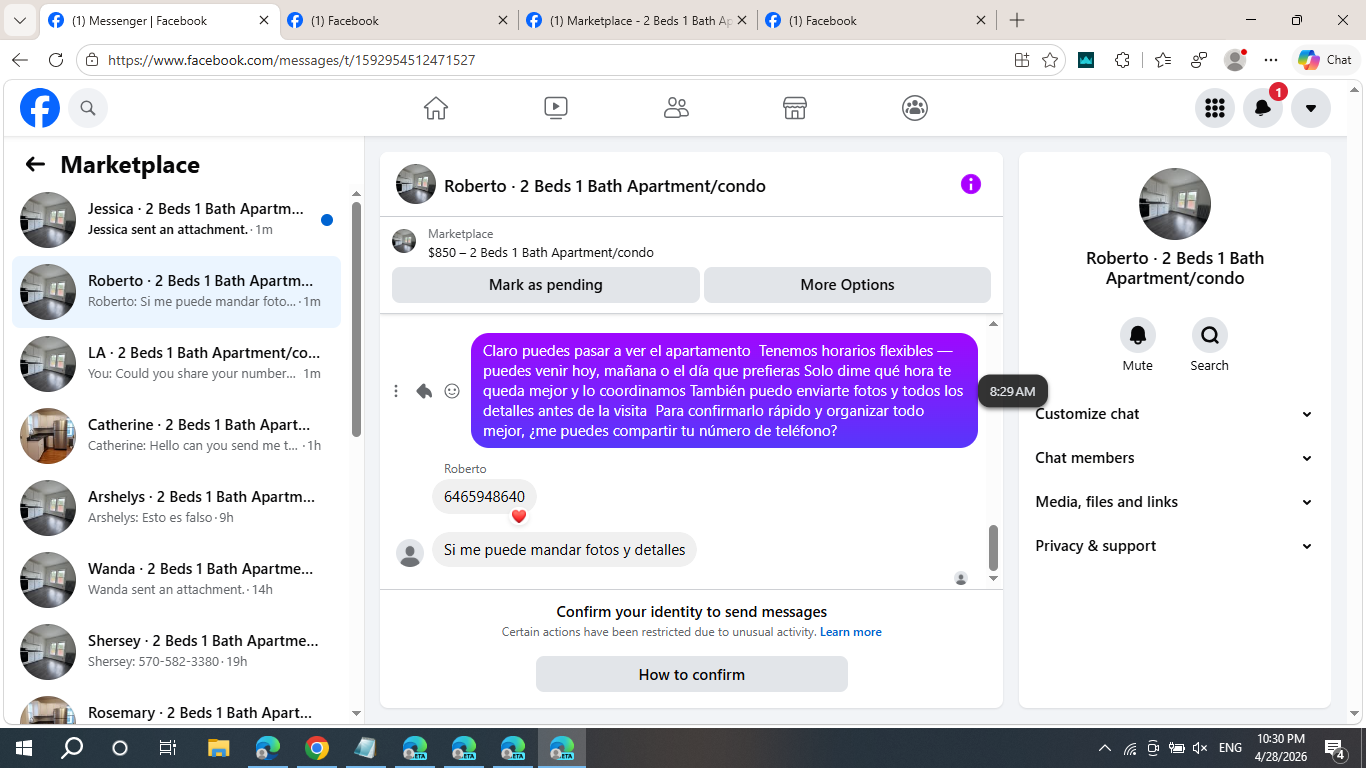Open Catherine's conversation
Screen dimensions: 1366x768
(176, 436)
